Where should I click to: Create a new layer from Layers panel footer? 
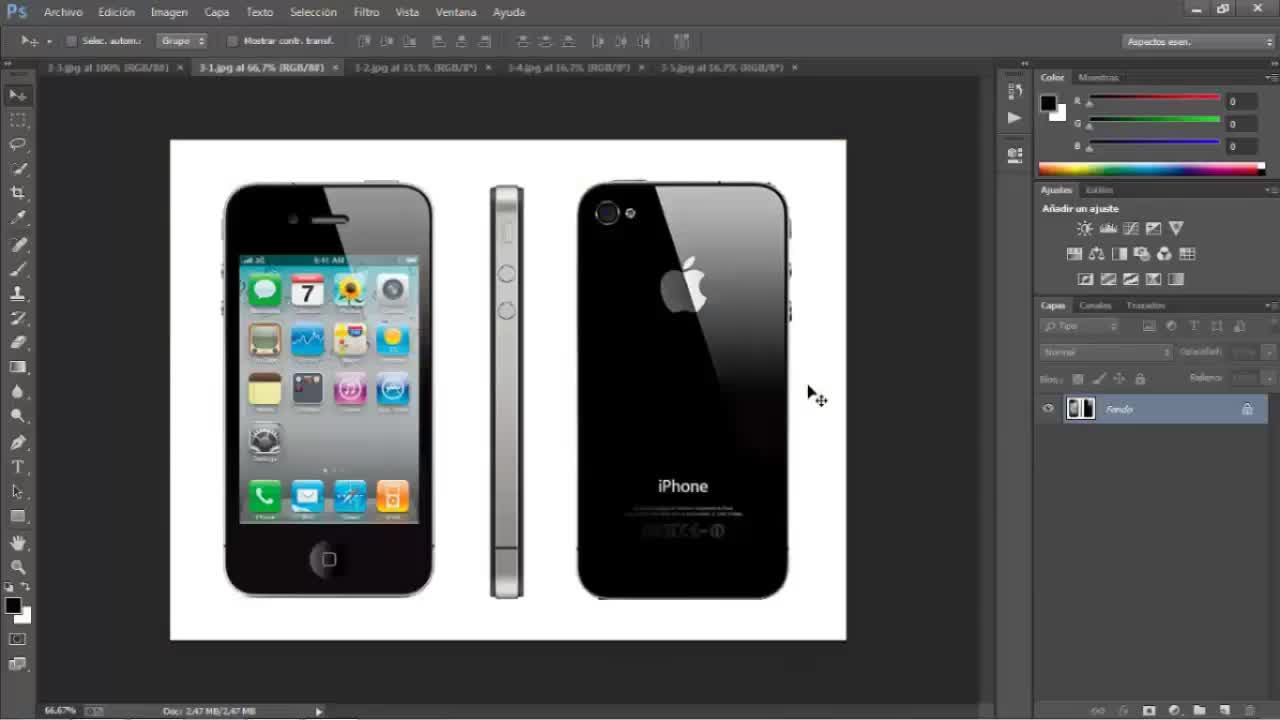(x=1223, y=711)
